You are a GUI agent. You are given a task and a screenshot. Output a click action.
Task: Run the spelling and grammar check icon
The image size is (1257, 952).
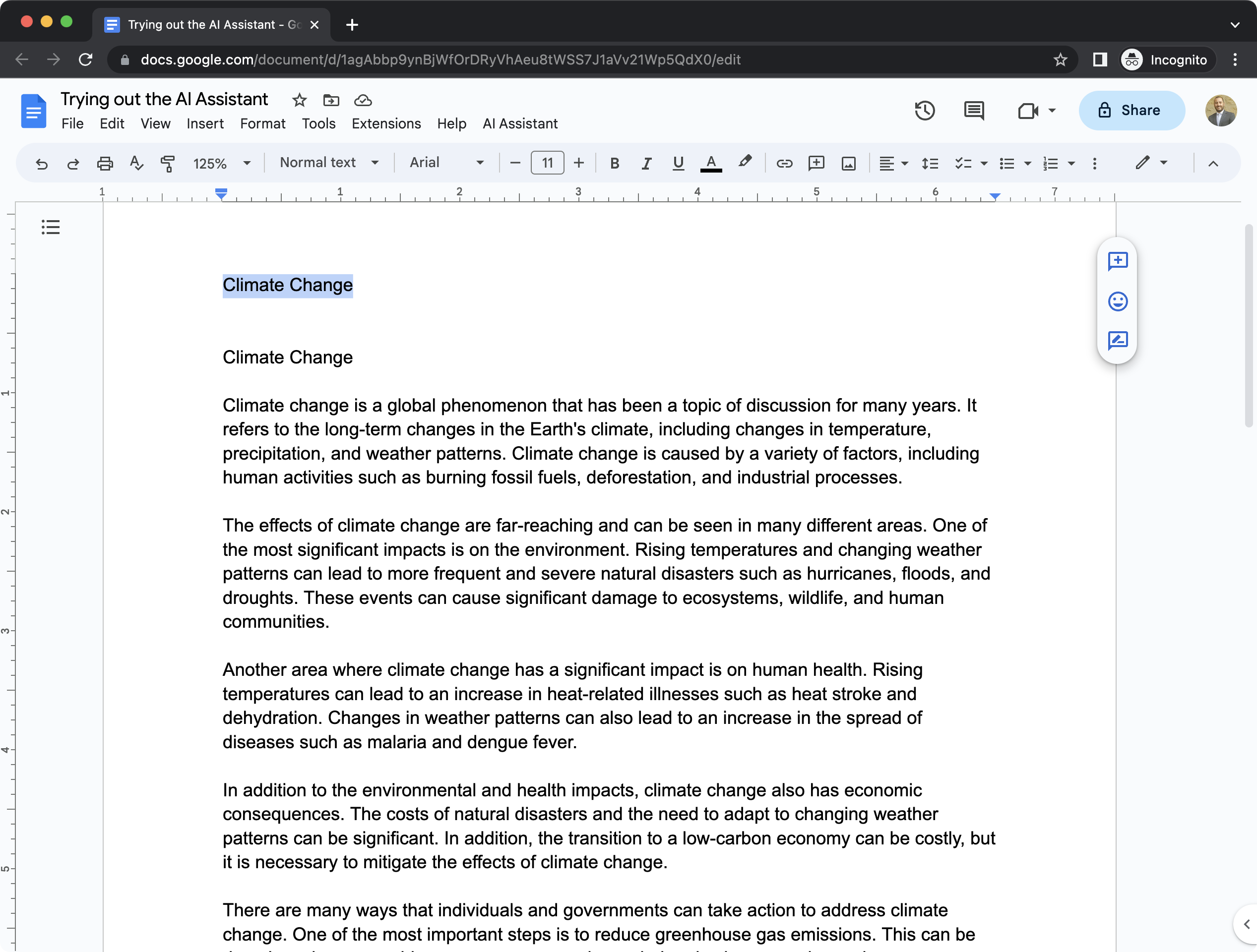pyautogui.click(x=136, y=164)
